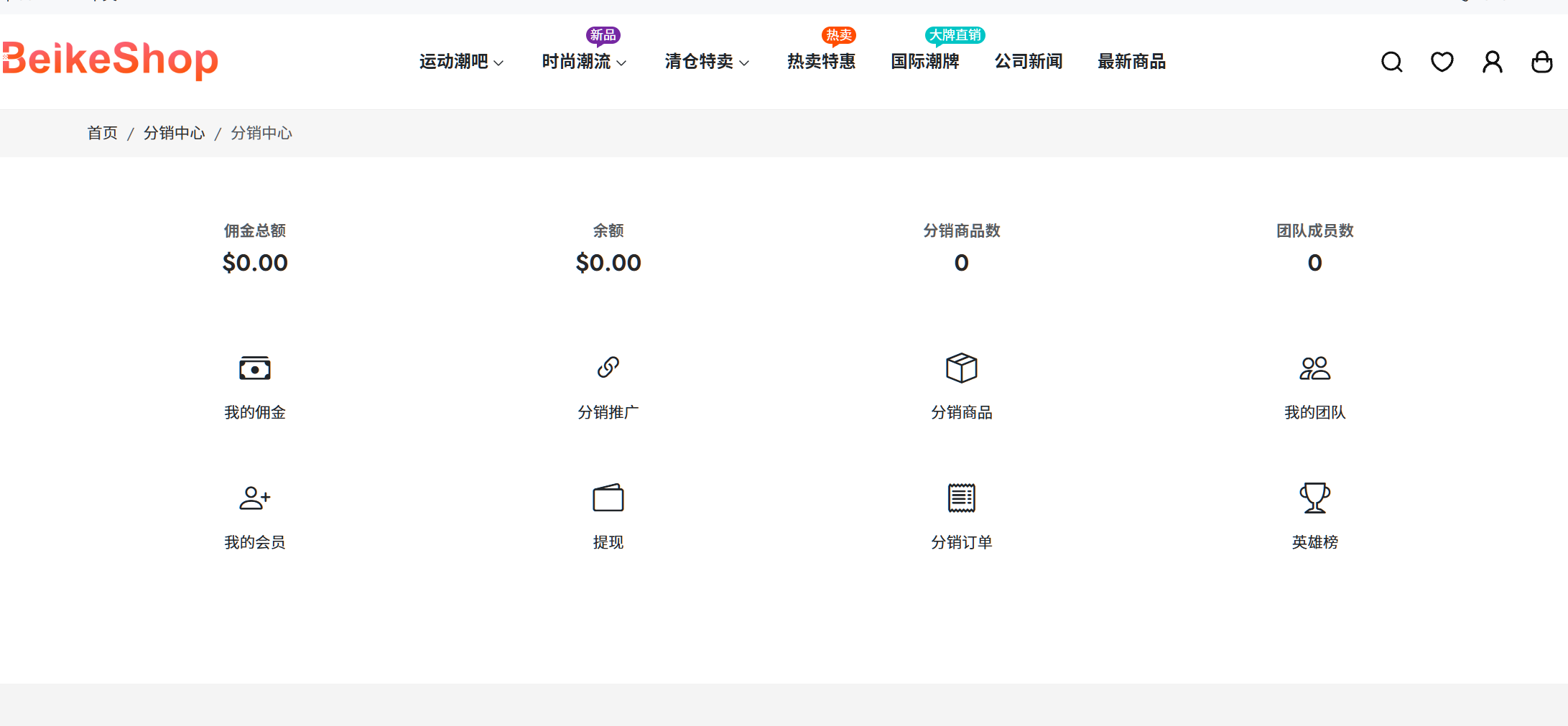Expand the 清仓特卖 menu chevron

744,63
